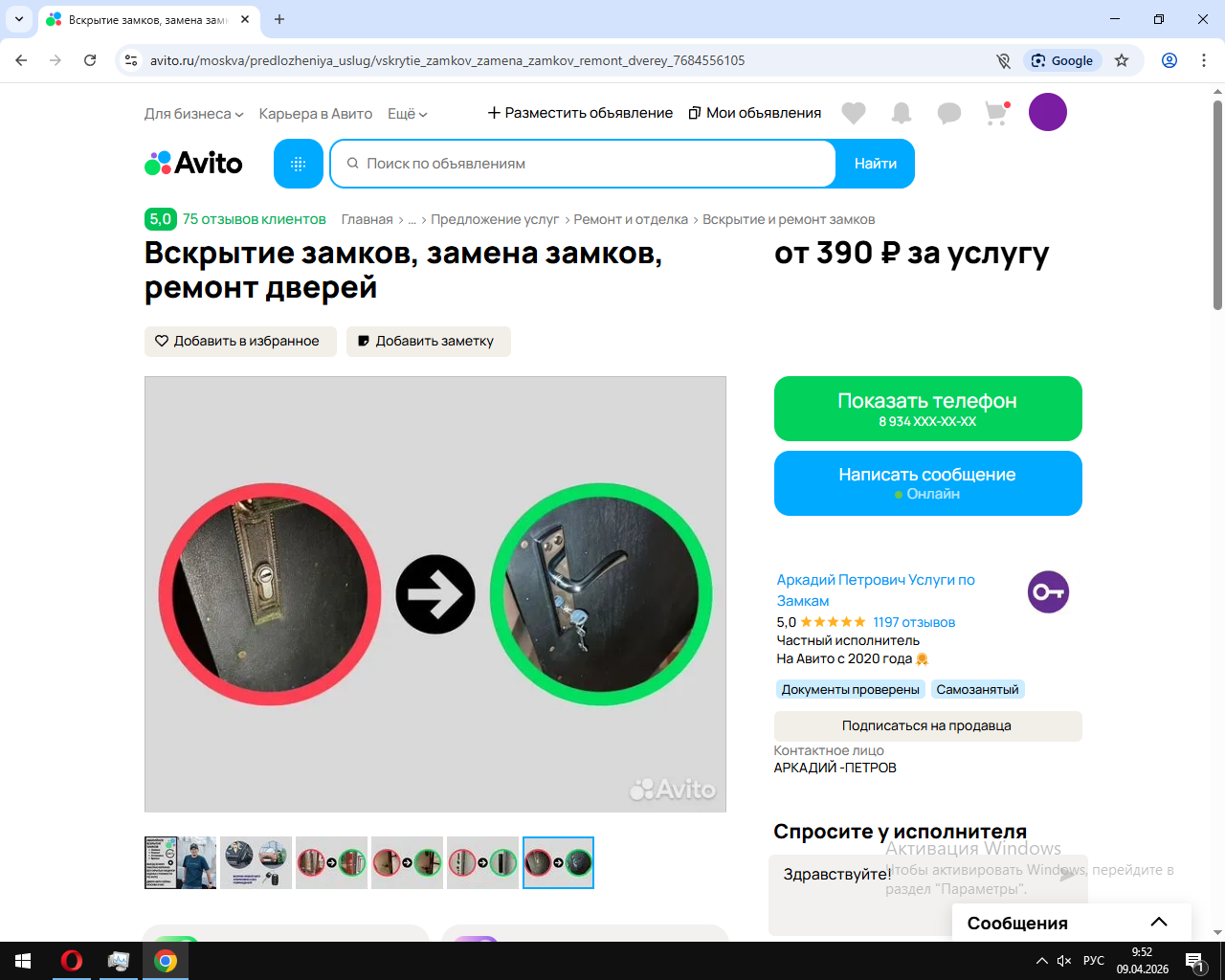Add the listing to favorites (Добавить в избранное)

(240, 341)
